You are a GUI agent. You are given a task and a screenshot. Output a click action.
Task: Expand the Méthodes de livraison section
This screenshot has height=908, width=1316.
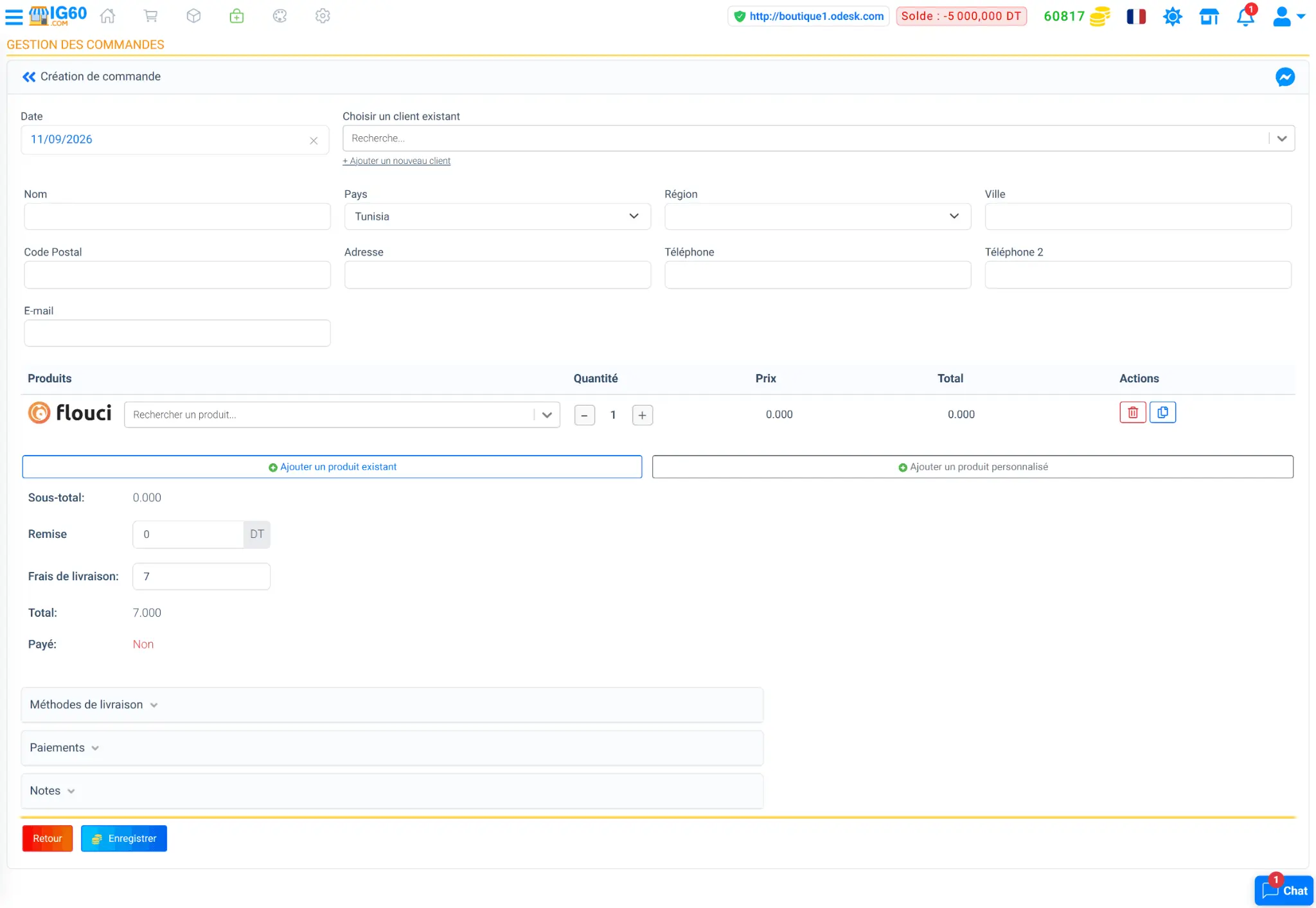(392, 705)
